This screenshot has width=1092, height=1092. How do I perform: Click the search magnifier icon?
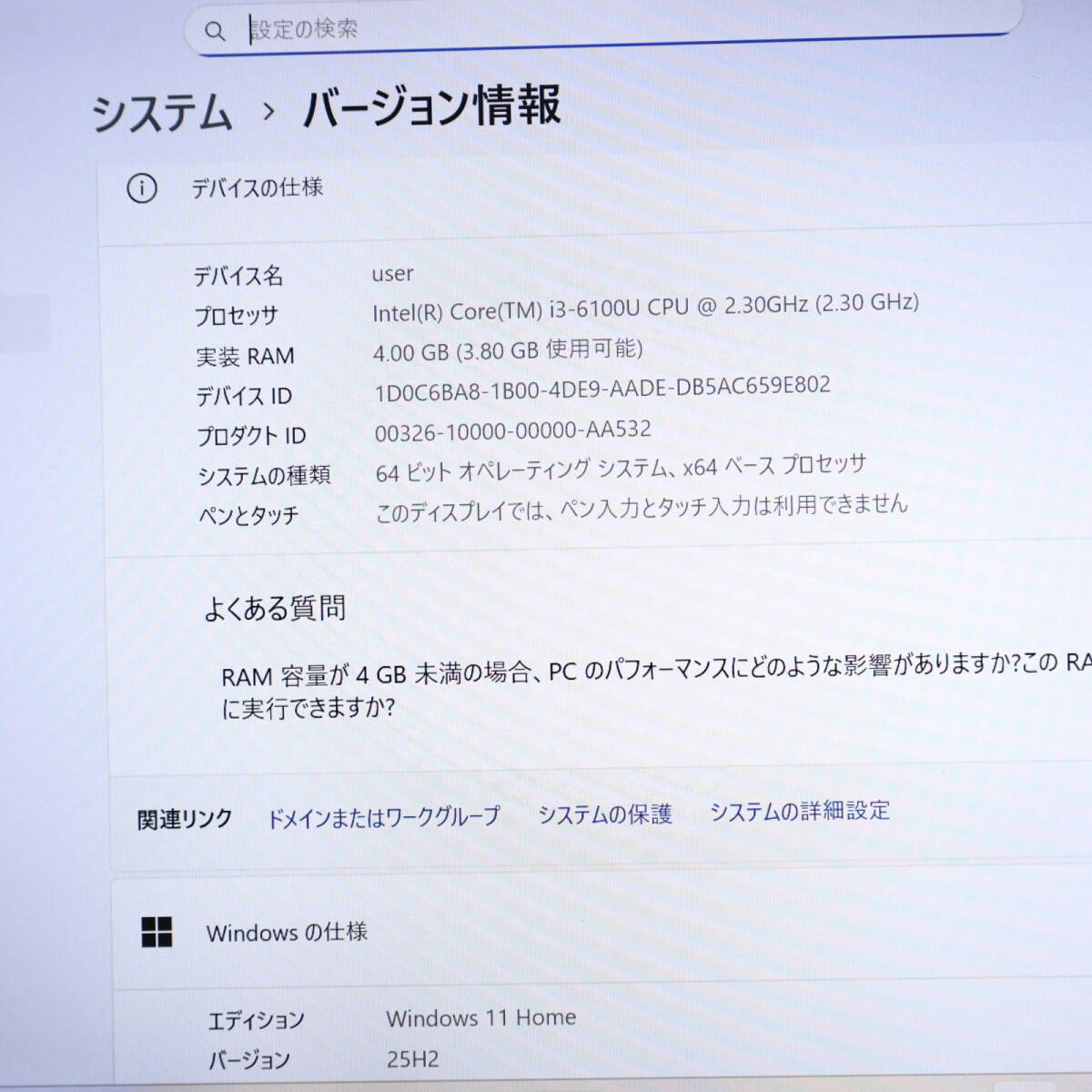pos(215,32)
